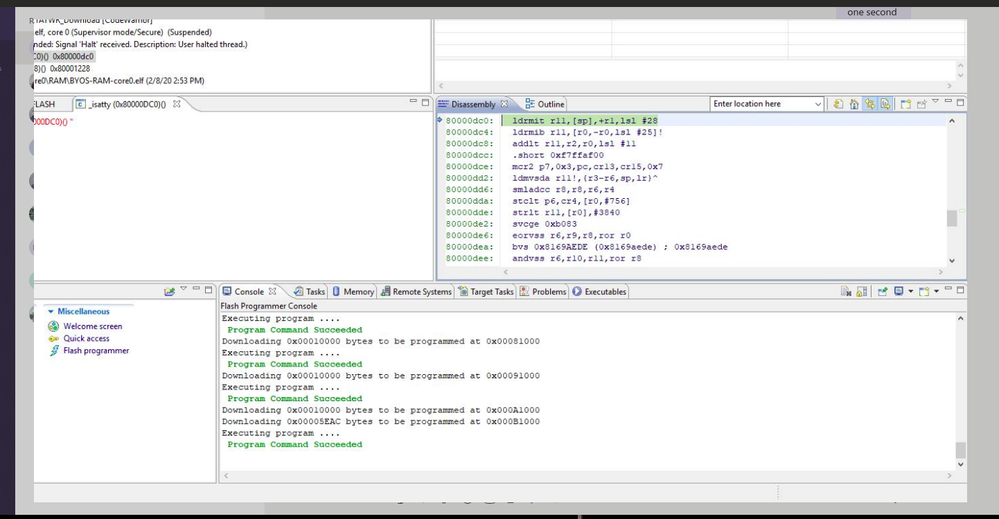
Task: Switch to the Disassembly tab
Action: coord(473,104)
